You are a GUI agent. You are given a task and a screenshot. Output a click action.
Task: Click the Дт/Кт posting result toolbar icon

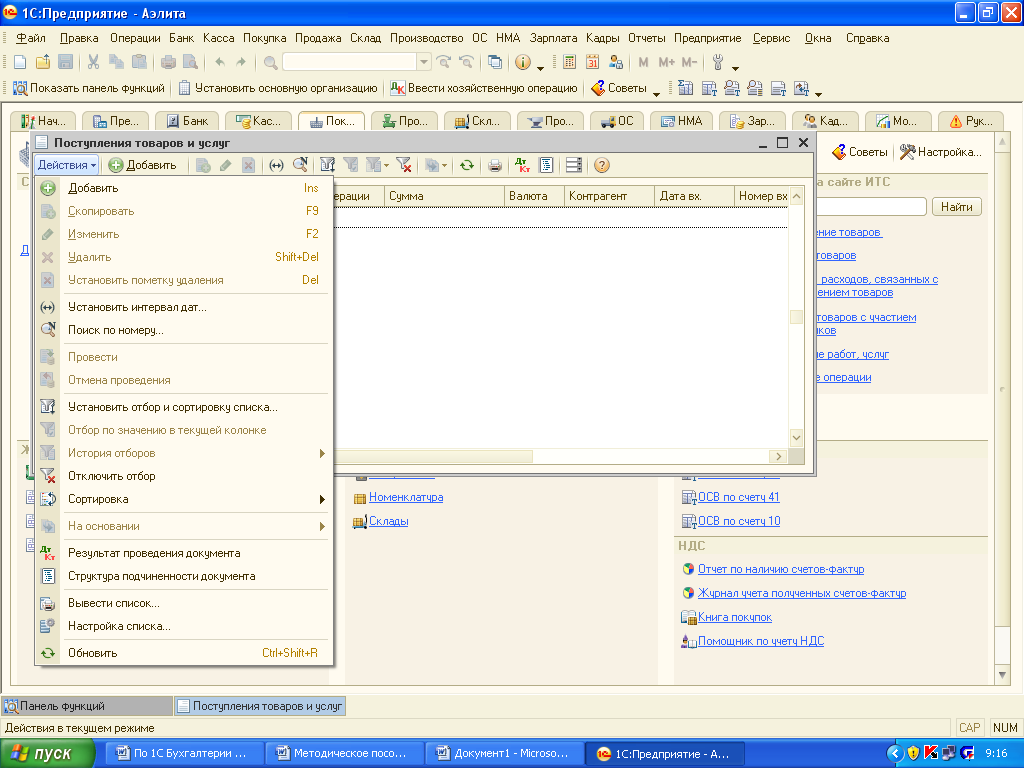522,165
